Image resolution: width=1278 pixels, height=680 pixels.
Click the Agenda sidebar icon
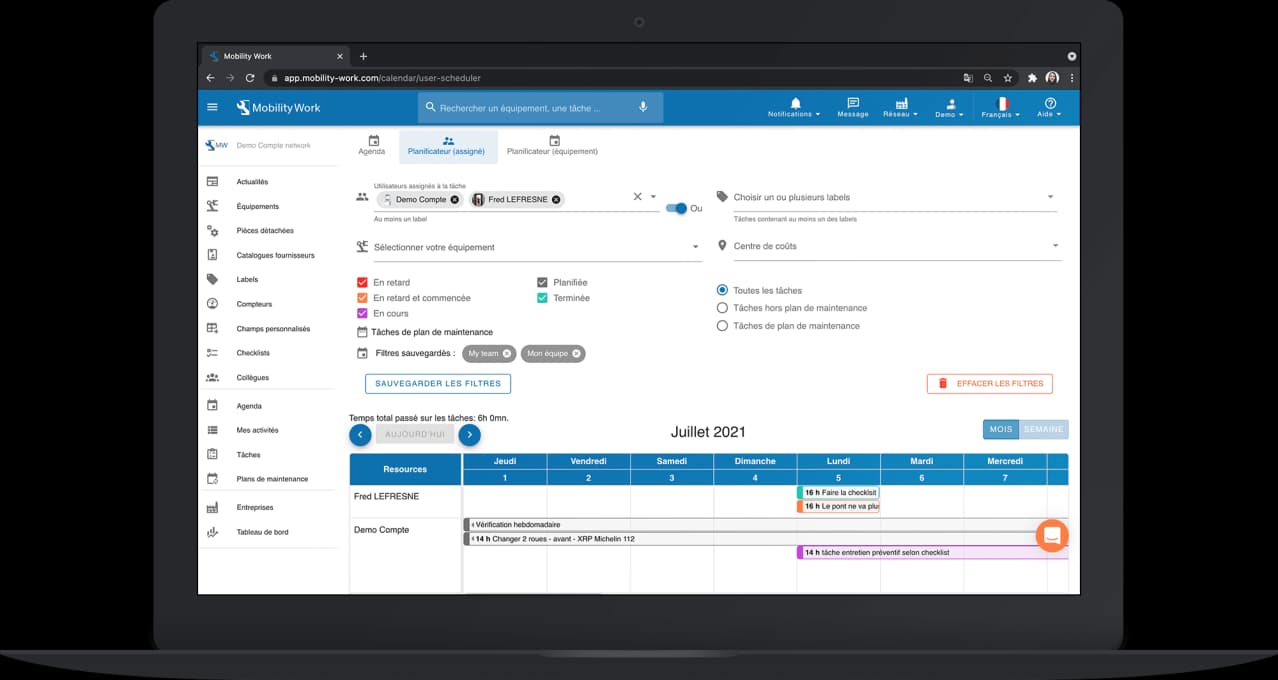click(212, 406)
